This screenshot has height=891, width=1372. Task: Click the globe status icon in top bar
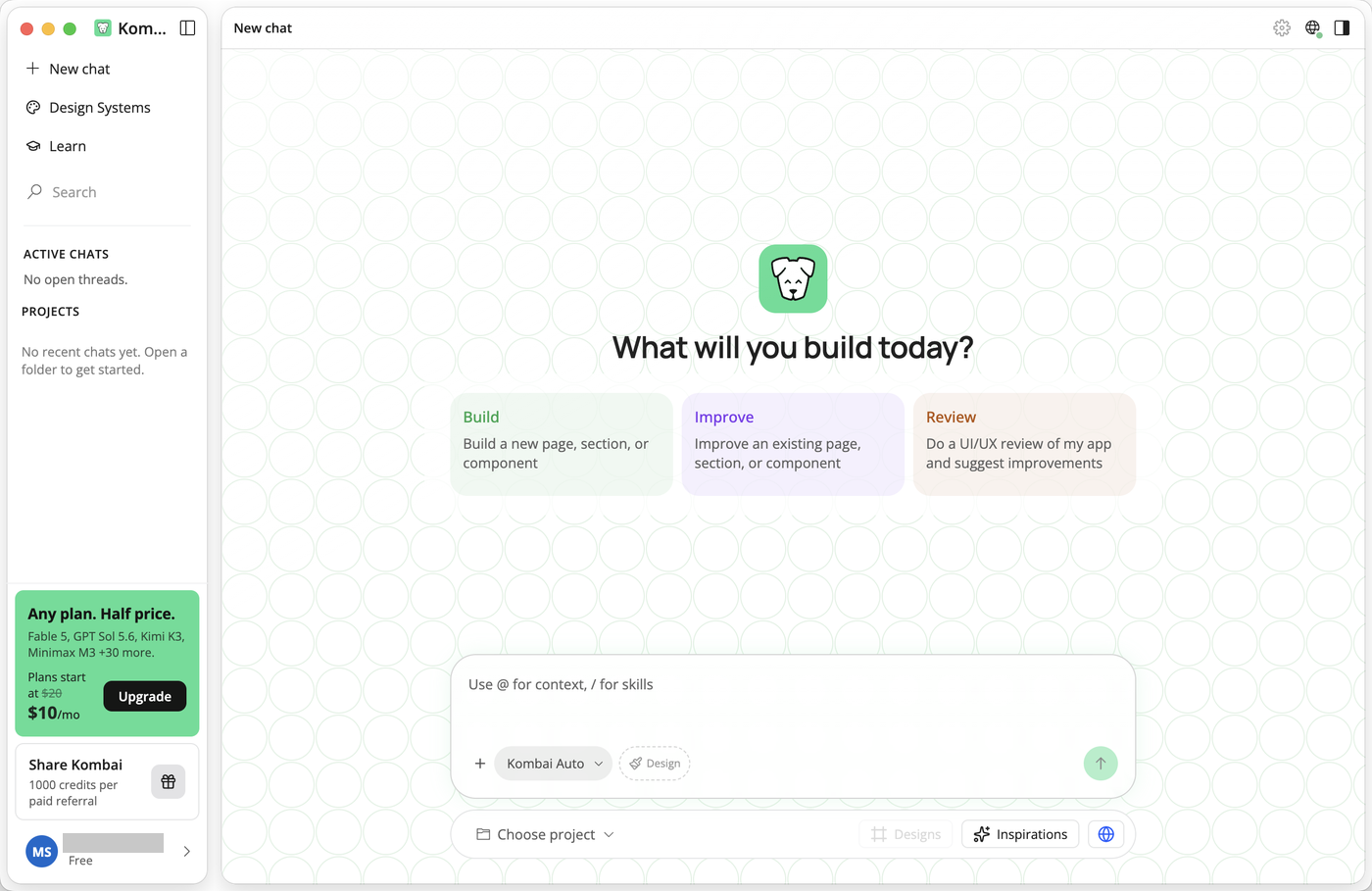[x=1313, y=28]
